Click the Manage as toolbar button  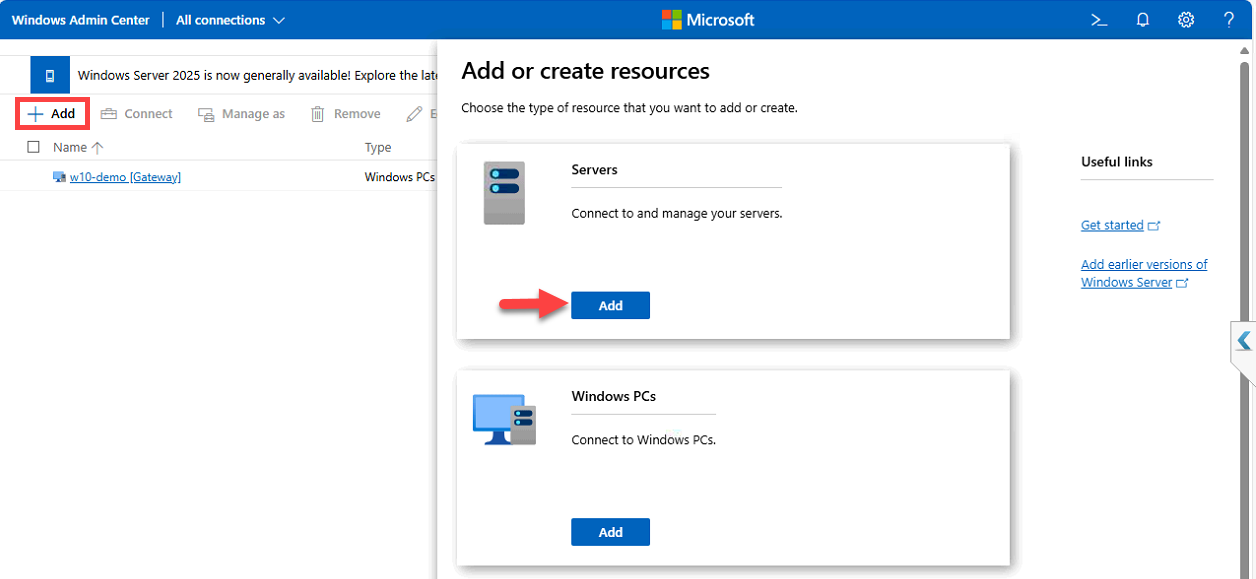[241, 114]
